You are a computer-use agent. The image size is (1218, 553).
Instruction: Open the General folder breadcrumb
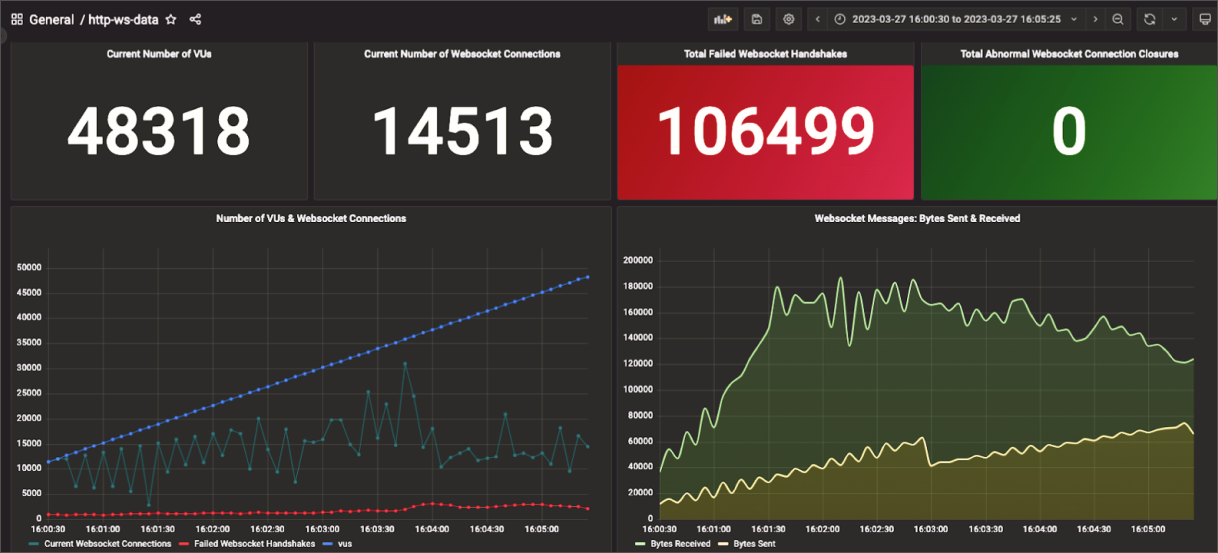point(52,20)
